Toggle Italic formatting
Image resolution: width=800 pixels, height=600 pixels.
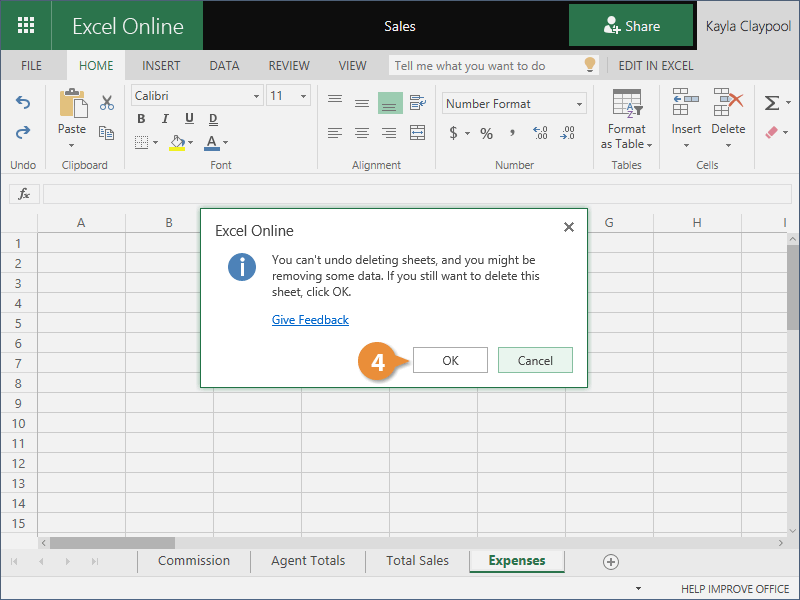click(164, 120)
